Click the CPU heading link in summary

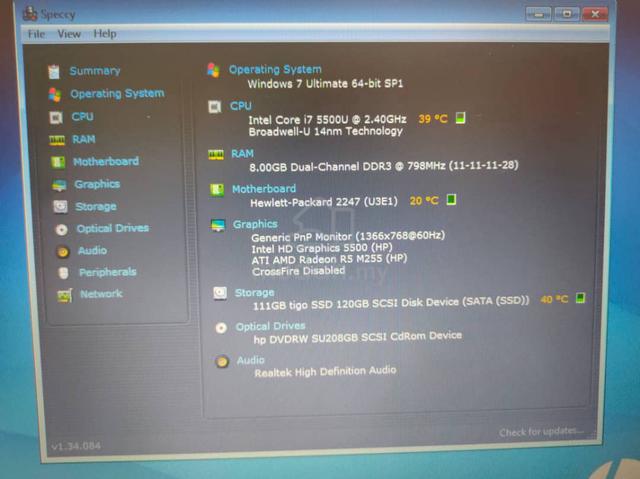coord(241,106)
